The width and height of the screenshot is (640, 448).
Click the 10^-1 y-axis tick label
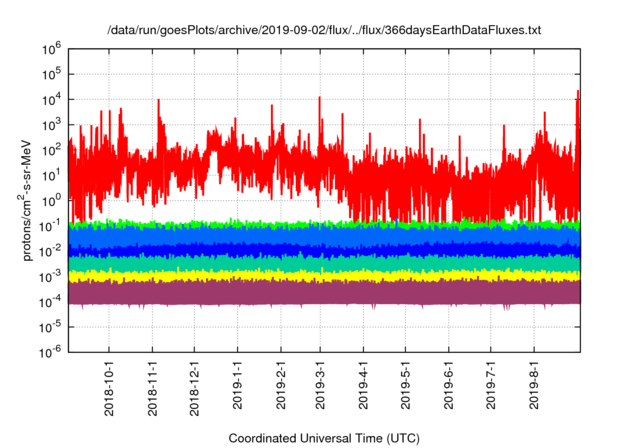pos(51,226)
